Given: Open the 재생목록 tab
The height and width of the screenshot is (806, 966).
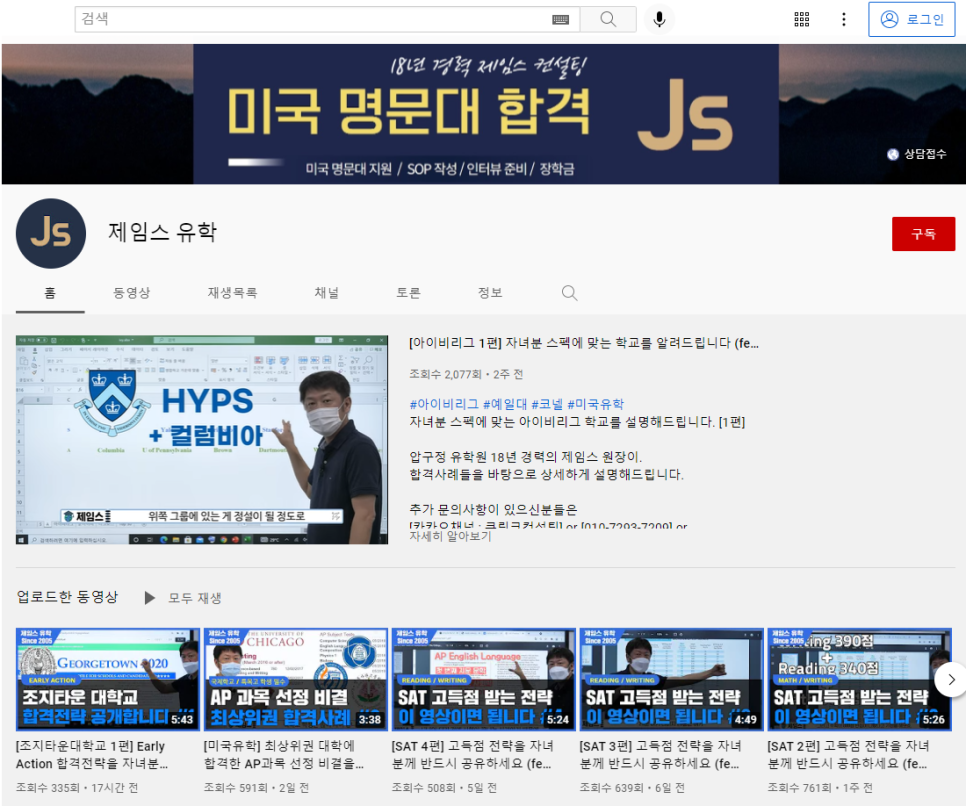Looking at the screenshot, I should (x=232, y=293).
